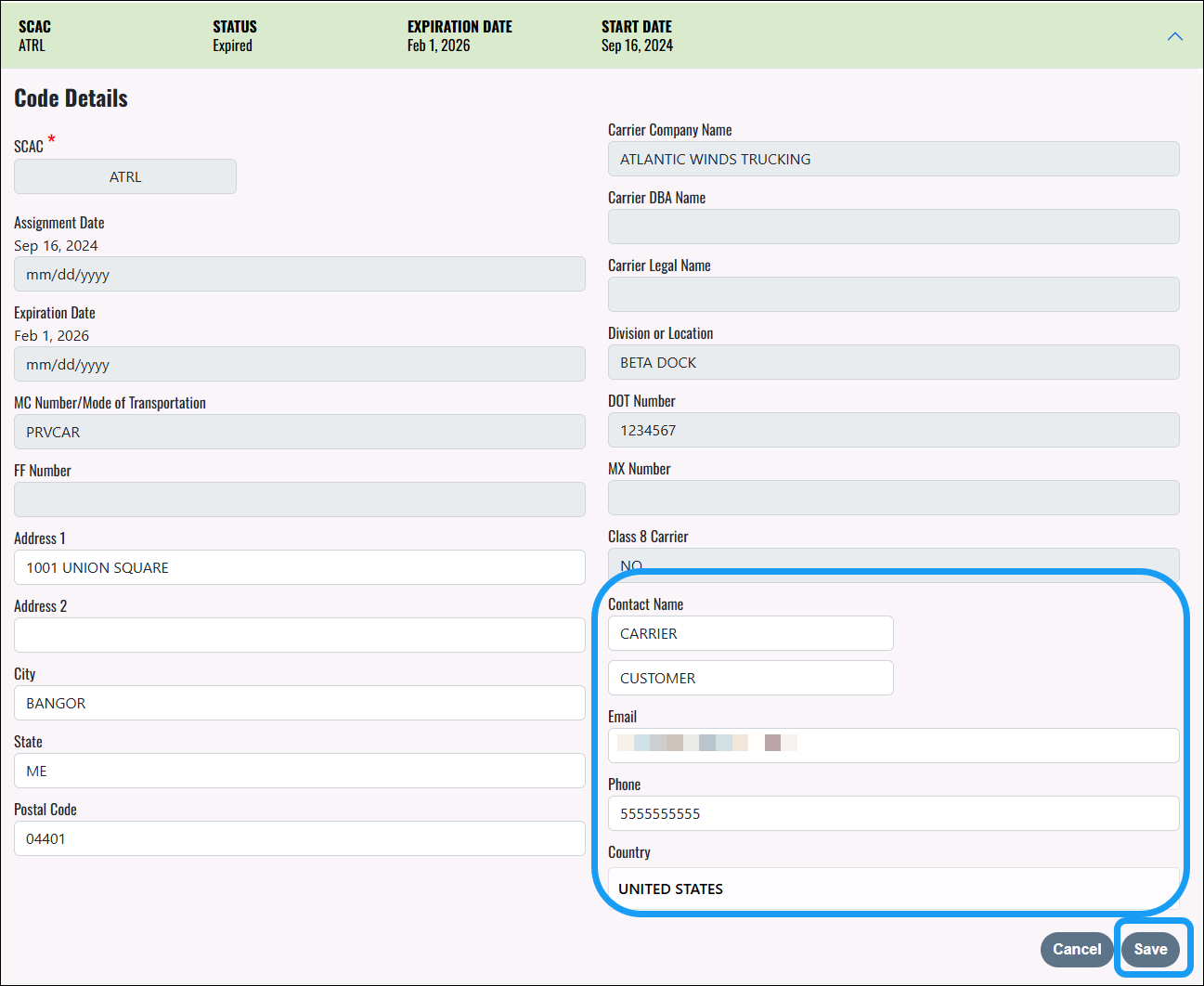
Task: Click the Expiration Date input
Action: click(299, 364)
